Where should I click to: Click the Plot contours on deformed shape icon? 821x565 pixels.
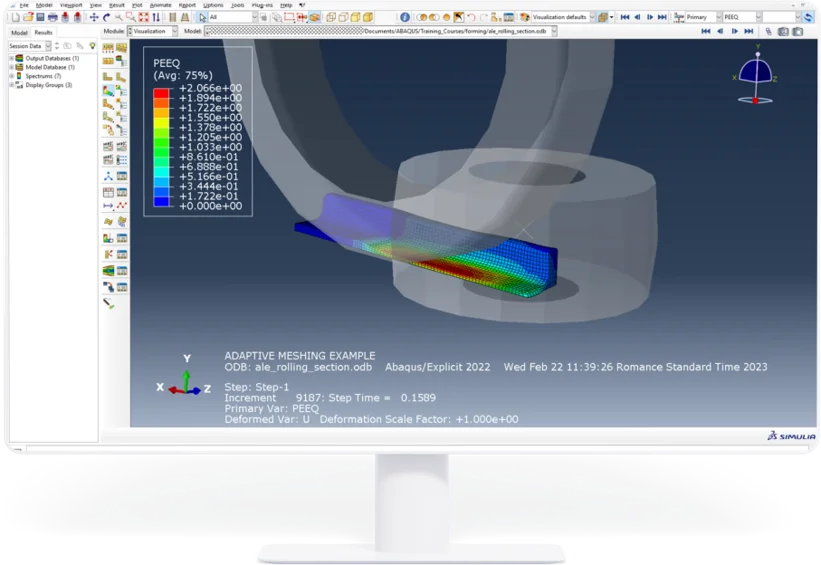click(x=108, y=90)
